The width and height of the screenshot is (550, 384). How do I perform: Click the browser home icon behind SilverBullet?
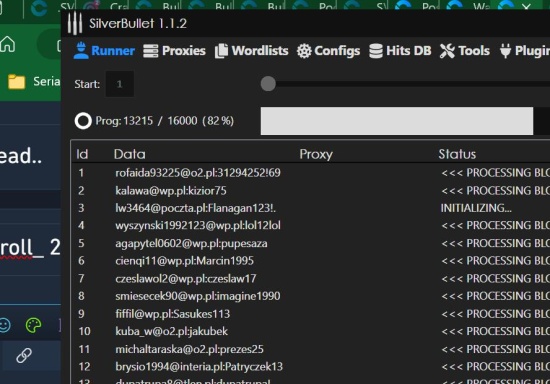tap(7, 44)
